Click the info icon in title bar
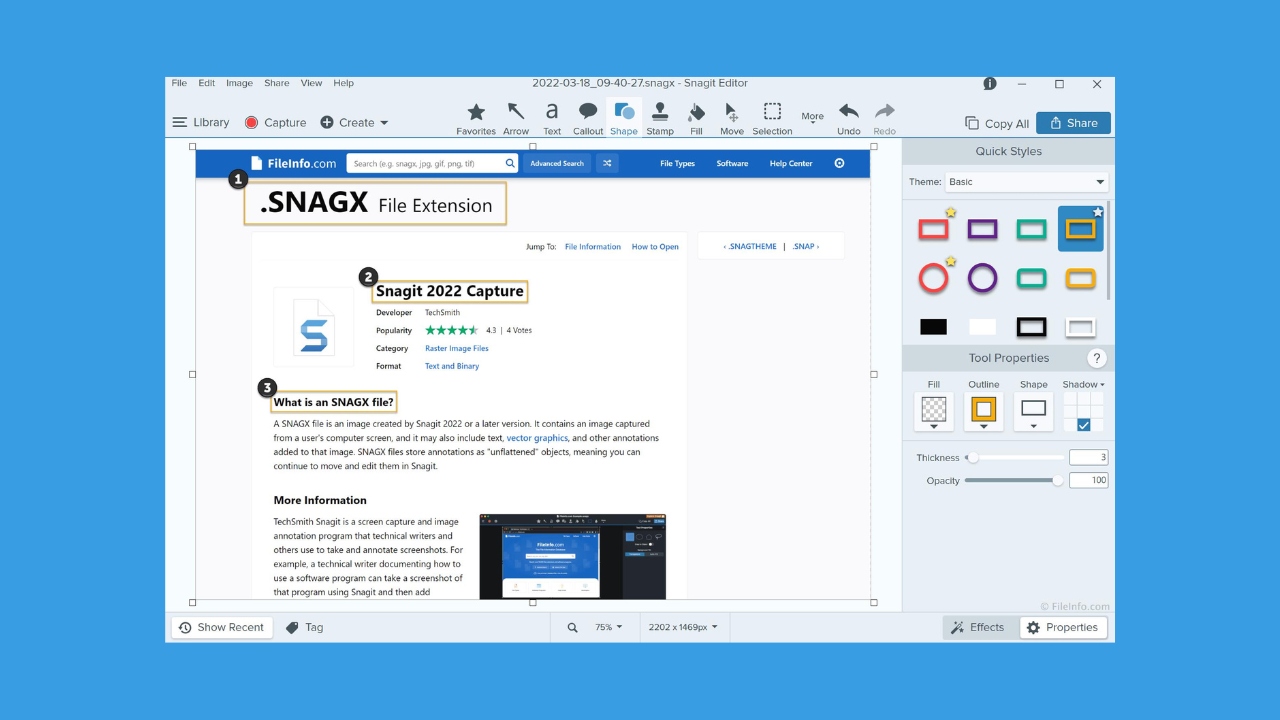The width and height of the screenshot is (1280, 720). pyautogui.click(x=990, y=84)
